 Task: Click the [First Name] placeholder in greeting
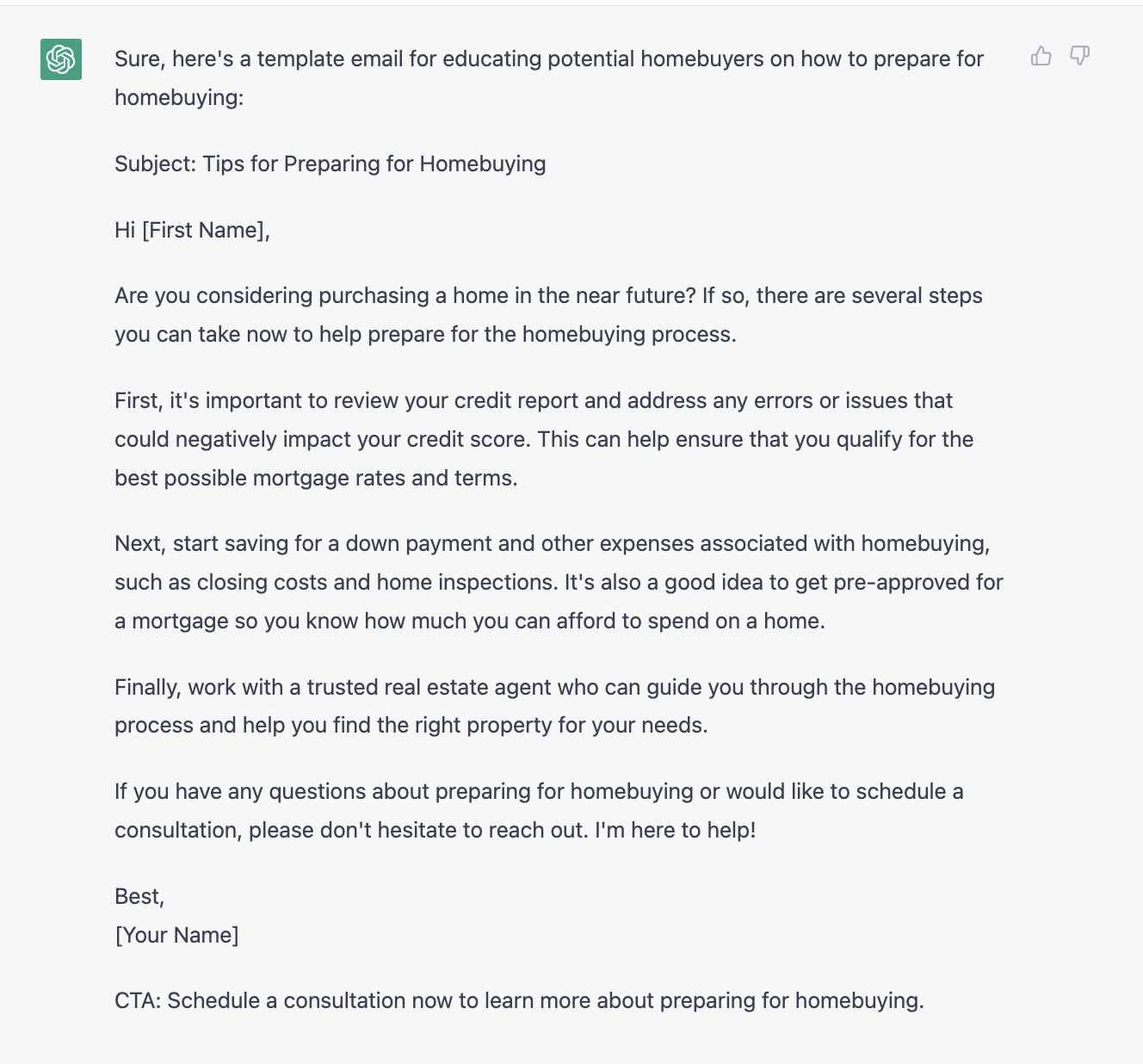click(x=204, y=230)
